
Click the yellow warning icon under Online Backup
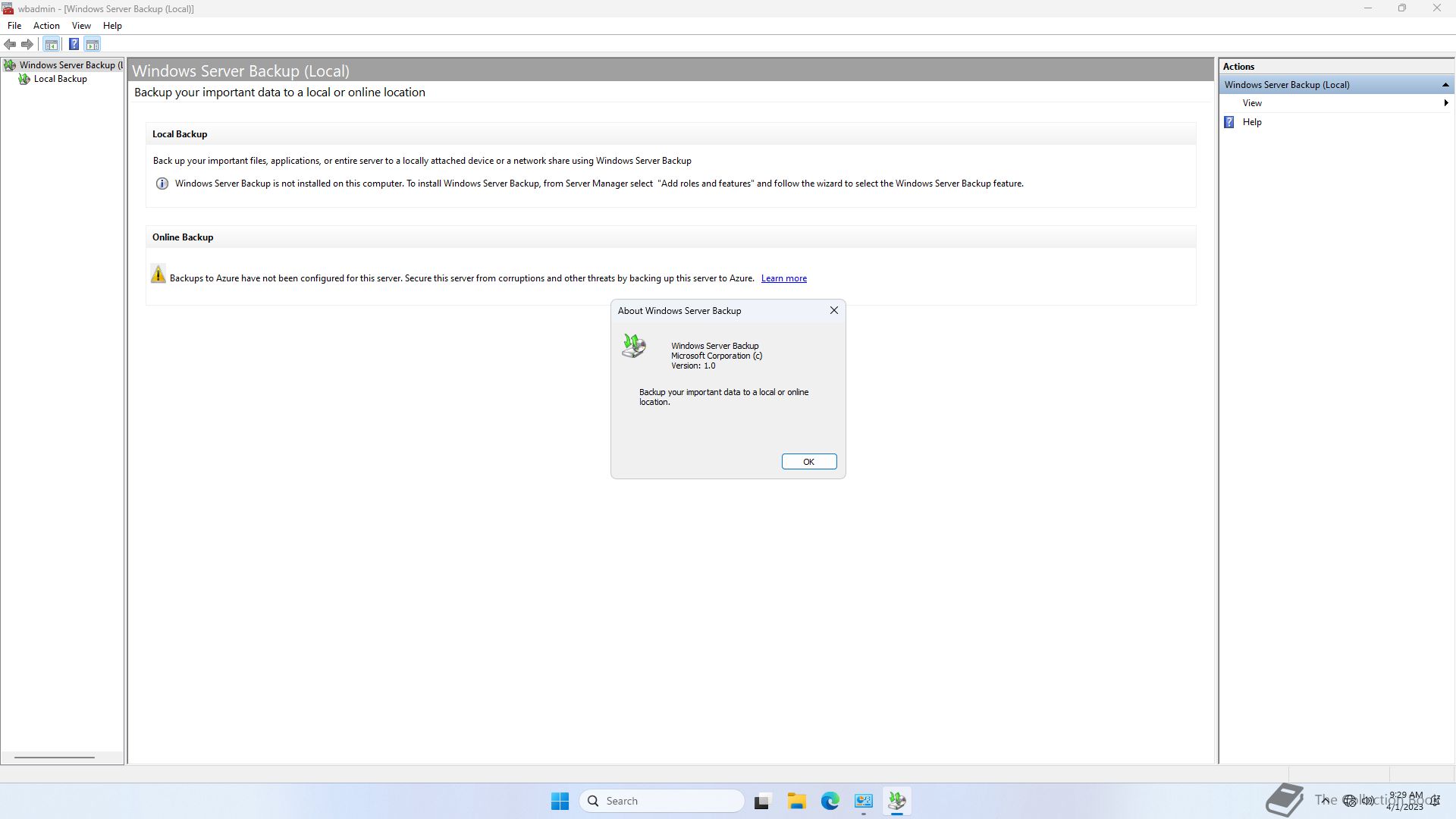pos(158,275)
